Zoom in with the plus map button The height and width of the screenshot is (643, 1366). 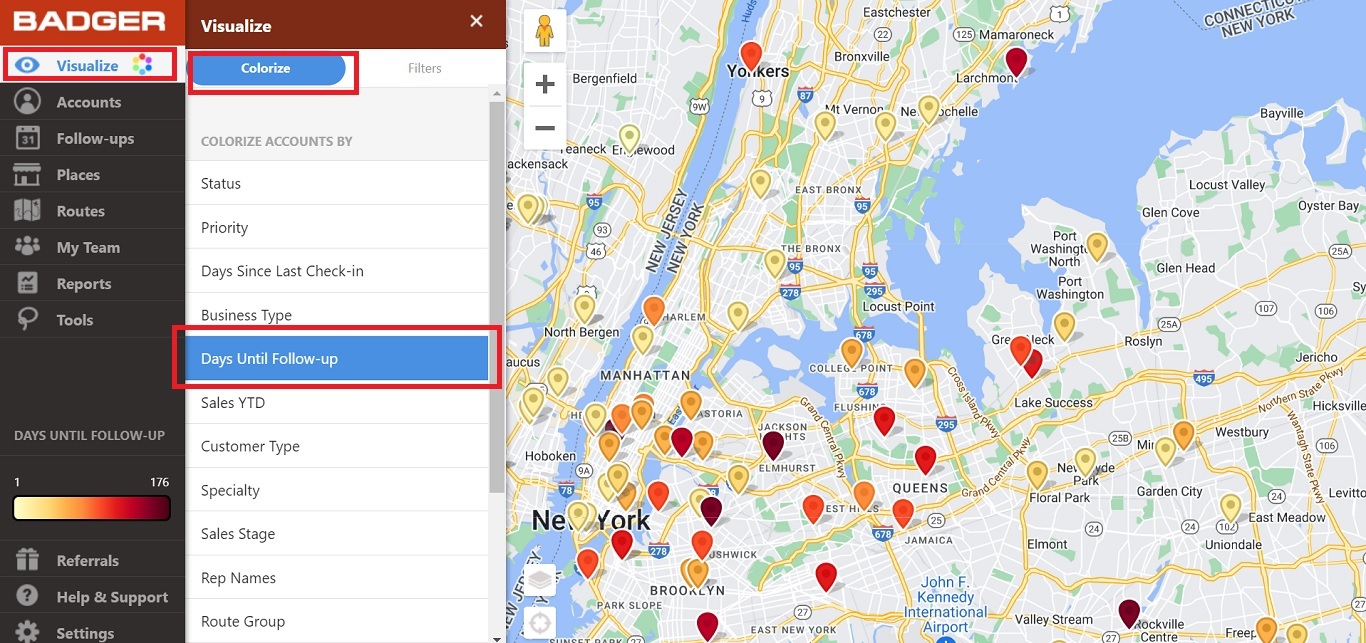pyautogui.click(x=545, y=85)
